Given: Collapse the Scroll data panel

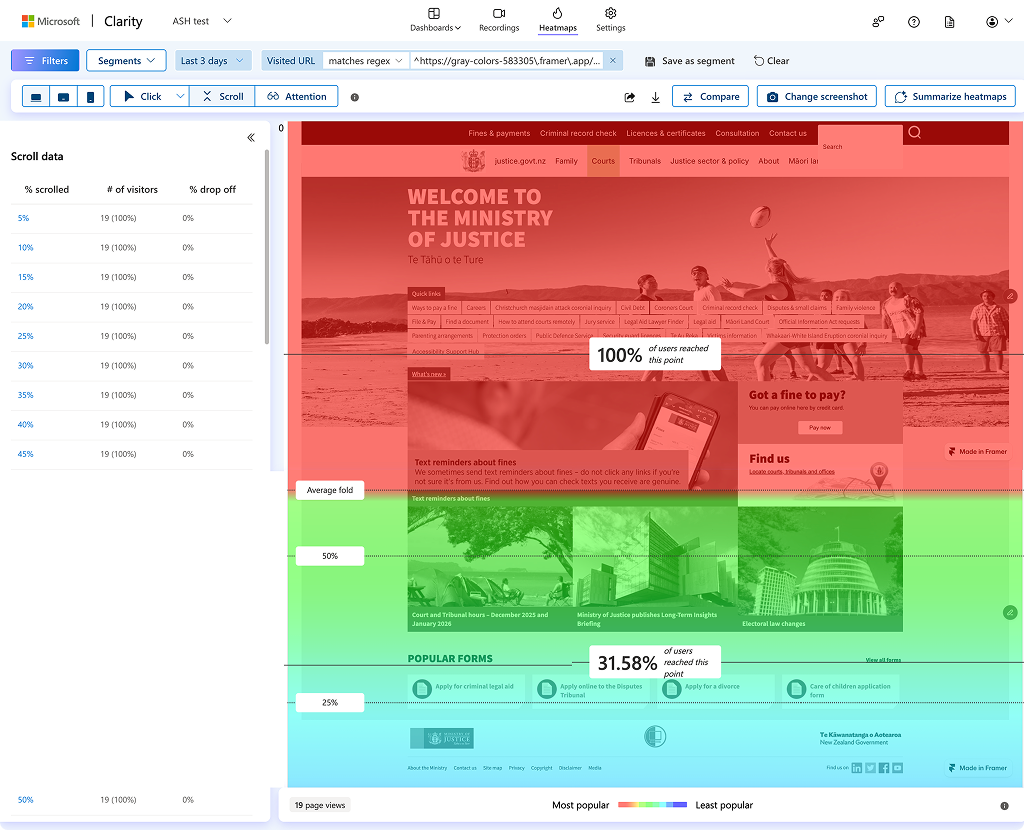Looking at the screenshot, I should click(x=251, y=138).
